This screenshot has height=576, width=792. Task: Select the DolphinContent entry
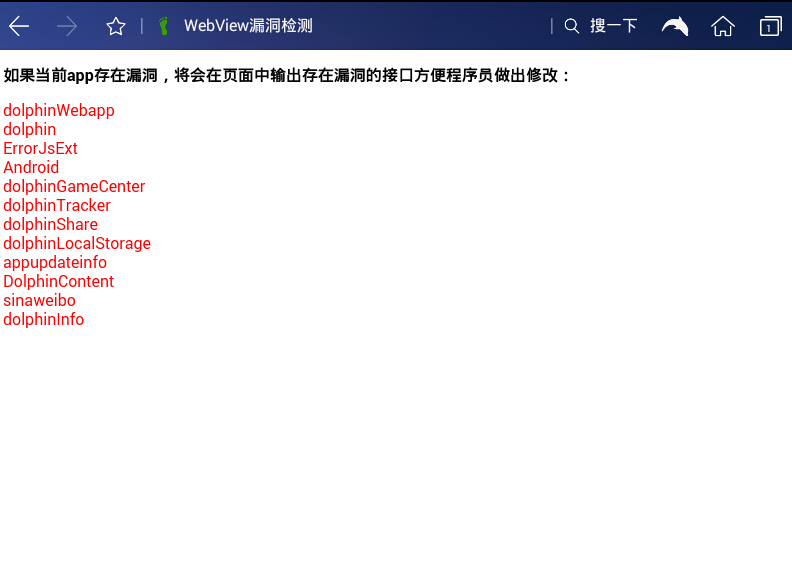click(x=58, y=281)
